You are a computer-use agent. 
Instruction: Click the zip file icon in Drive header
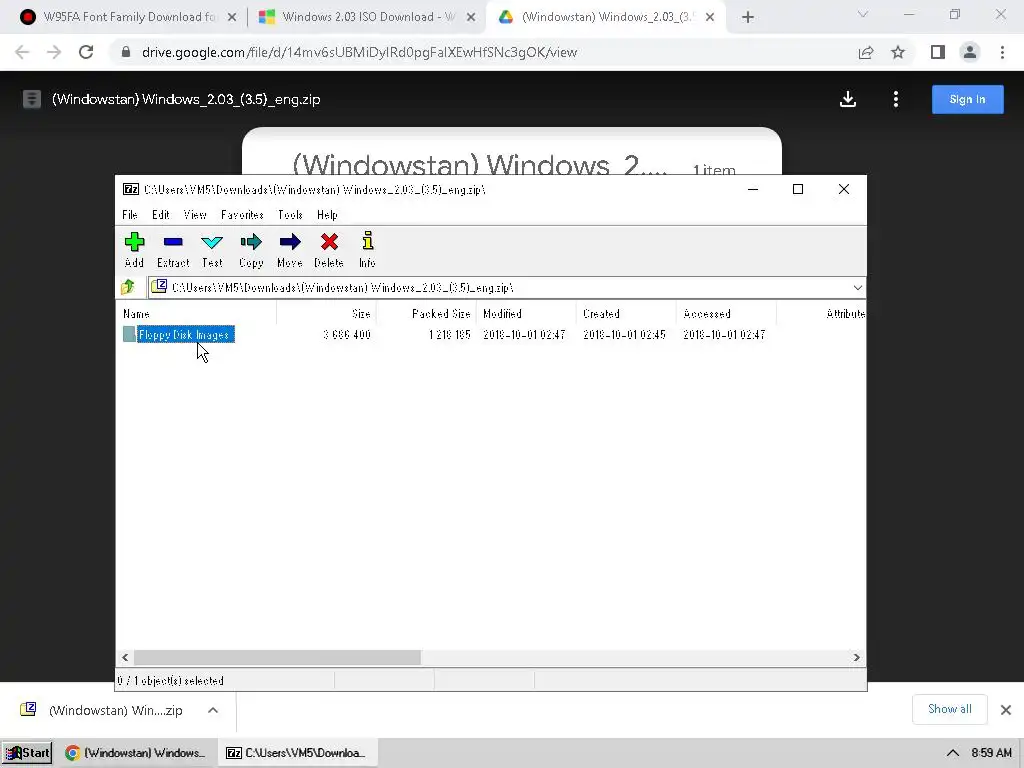(x=31, y=99)
